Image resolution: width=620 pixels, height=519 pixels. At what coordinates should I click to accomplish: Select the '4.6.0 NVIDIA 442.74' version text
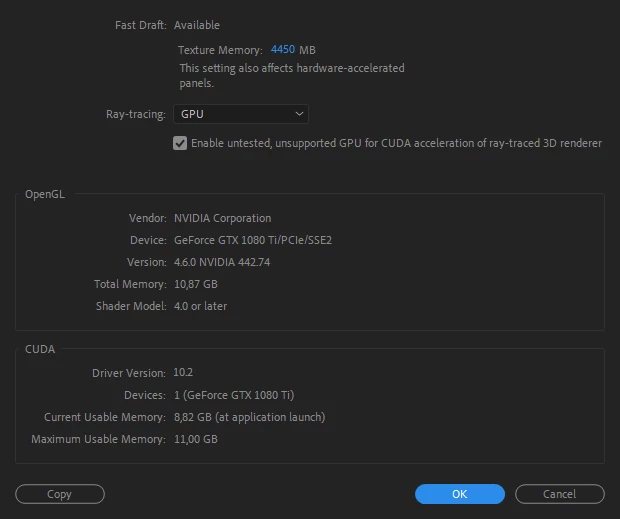[x=222, y=262]
